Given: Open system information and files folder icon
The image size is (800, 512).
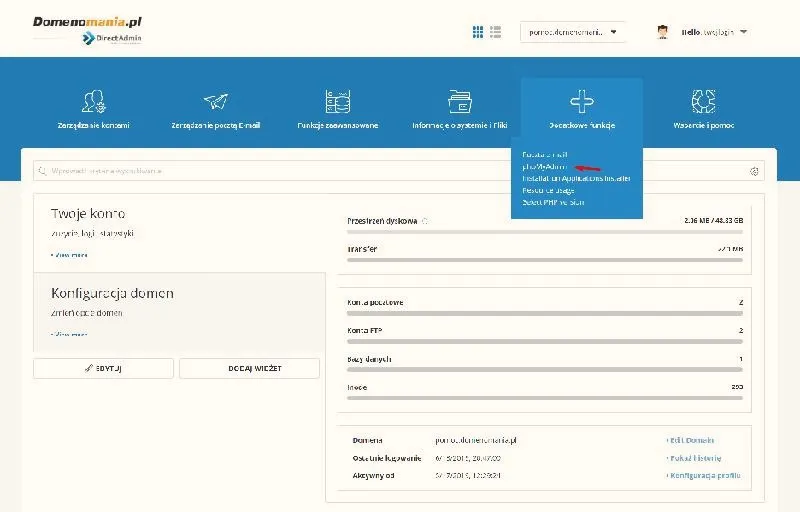Looking at the screenshot, I should pyautogui.click(x=460, y=101).
